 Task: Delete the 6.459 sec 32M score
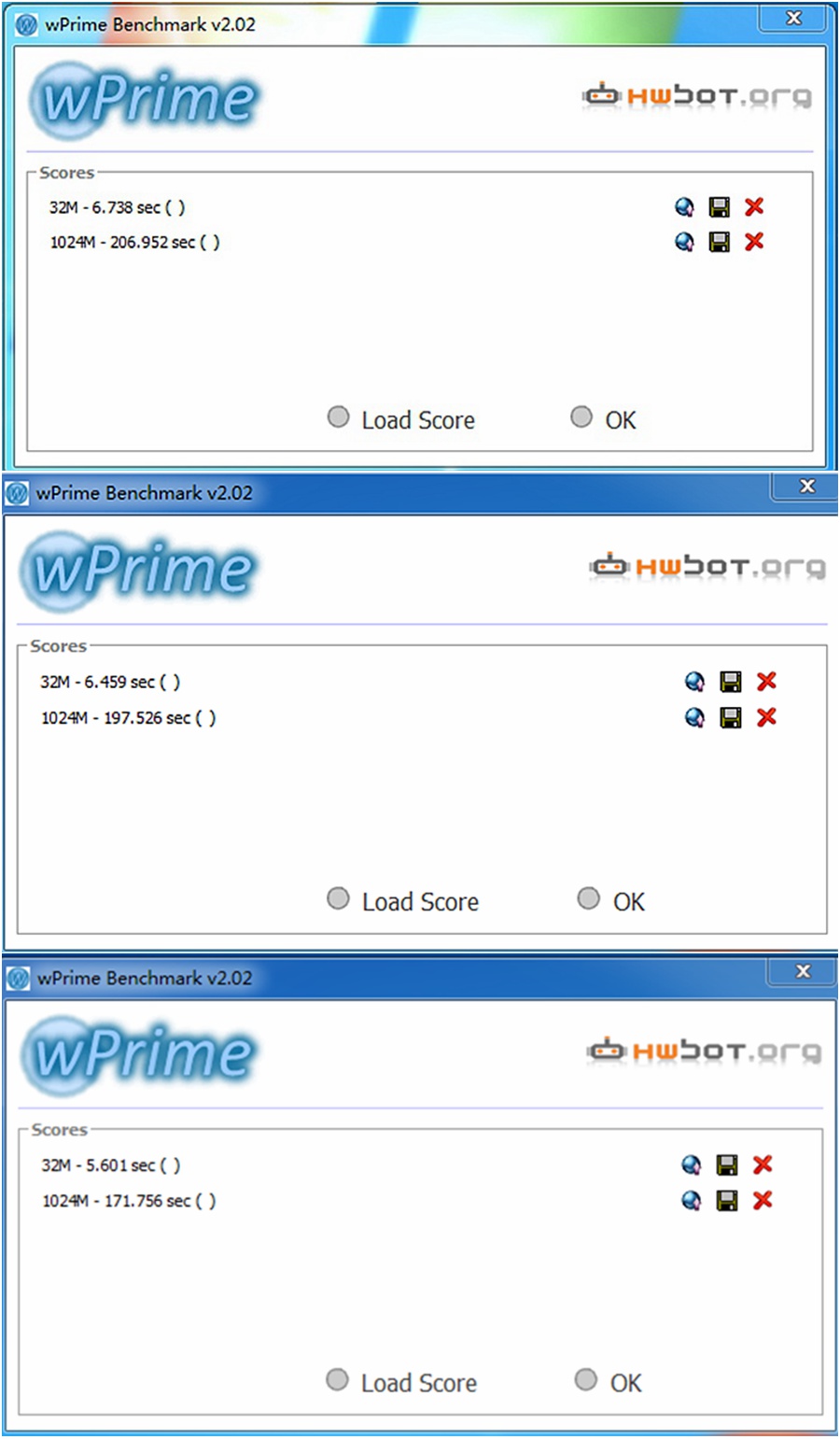(766, 682)
